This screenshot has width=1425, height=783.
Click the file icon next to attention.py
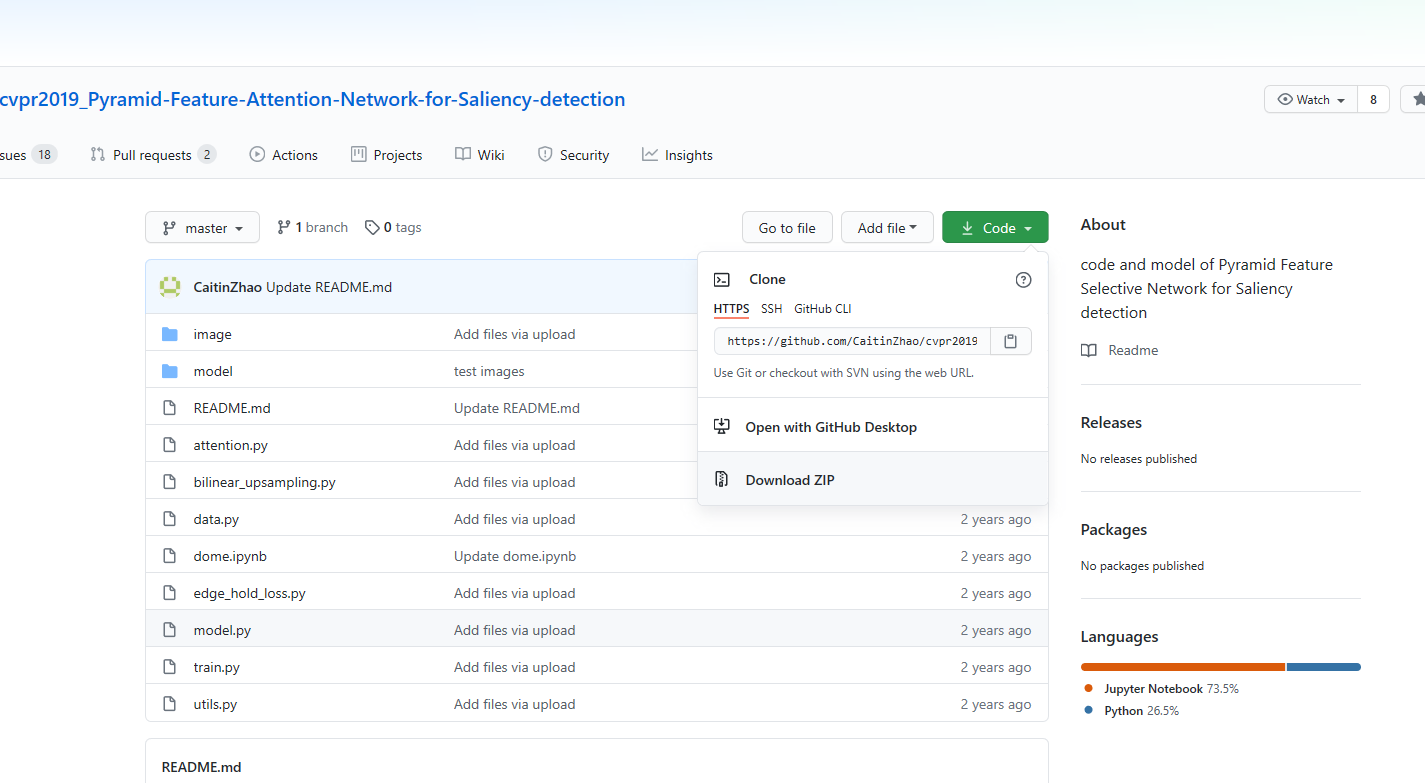(x=170, y=445)
